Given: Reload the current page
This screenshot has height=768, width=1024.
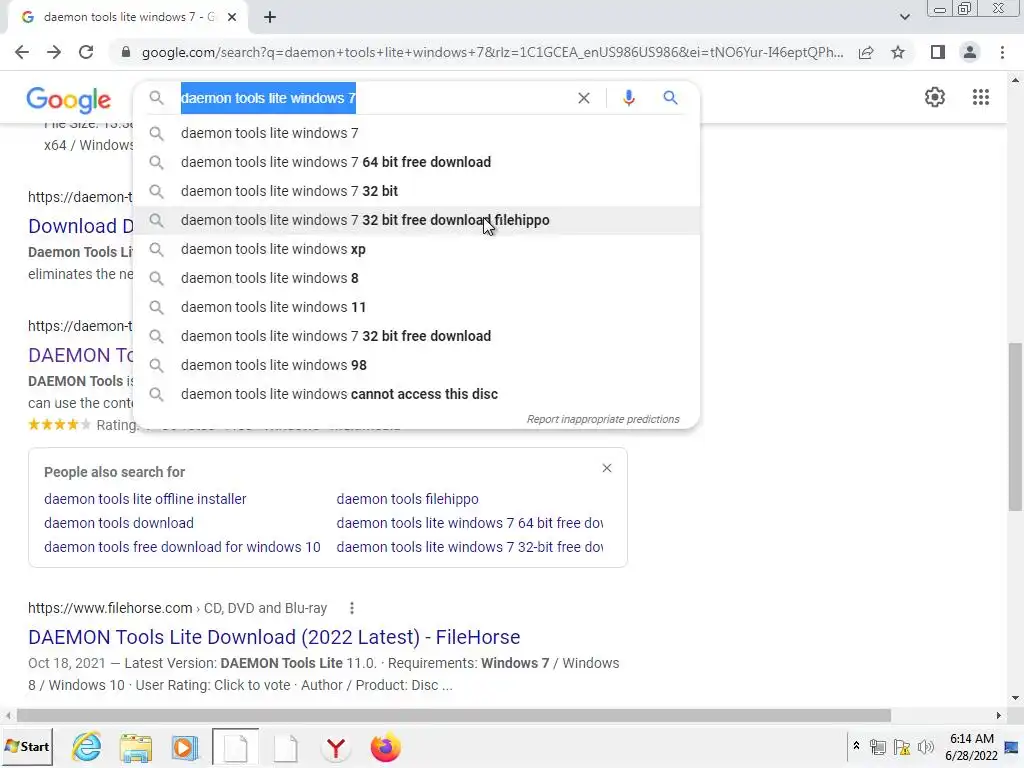Looking at the screenshot, I should (86, 52).
